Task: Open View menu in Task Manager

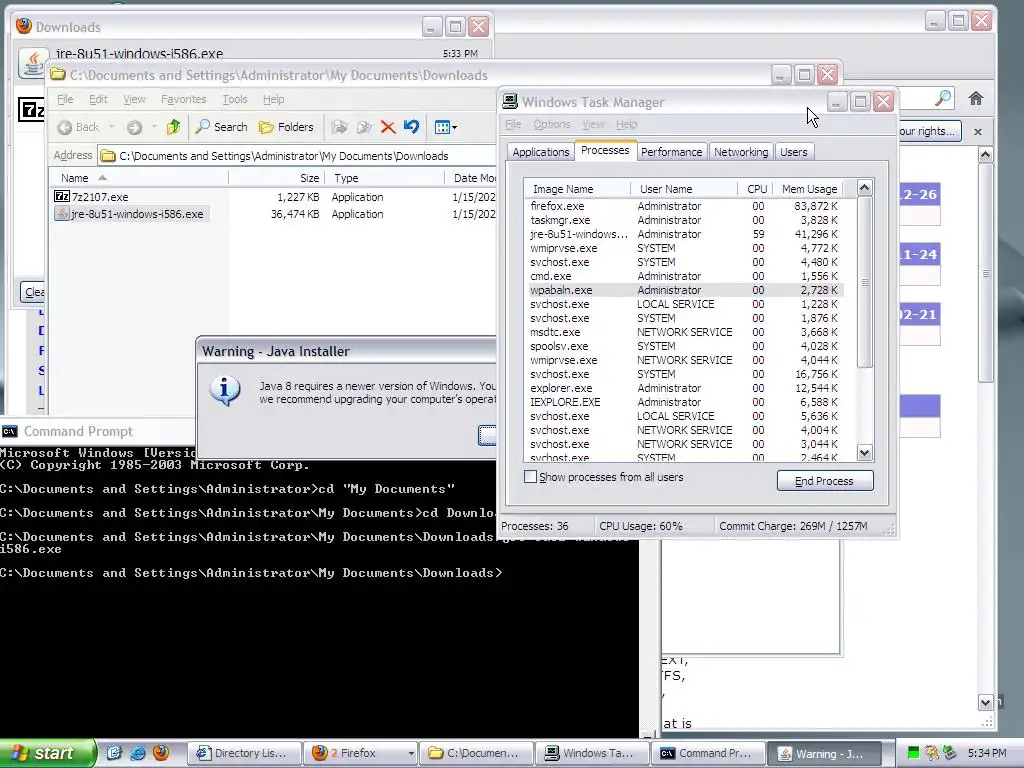Action: click(x=593, y=124)
